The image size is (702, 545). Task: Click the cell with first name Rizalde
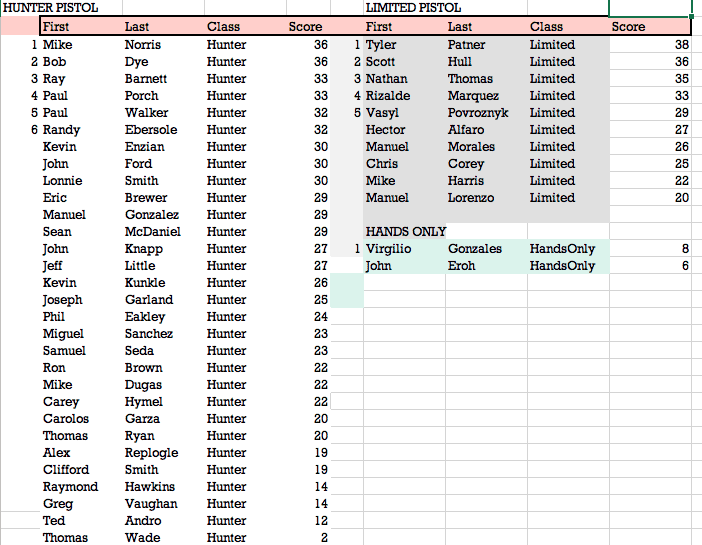404,96
